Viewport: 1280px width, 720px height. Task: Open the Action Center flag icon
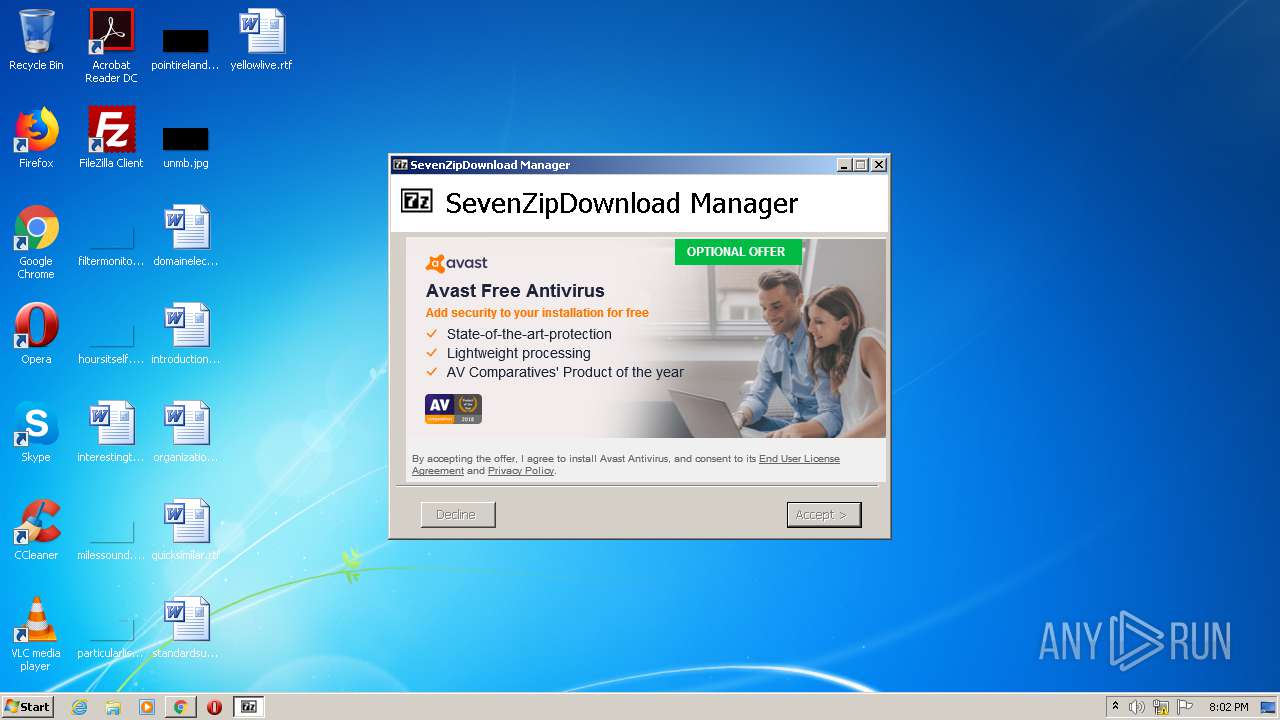coord(1185,707)
